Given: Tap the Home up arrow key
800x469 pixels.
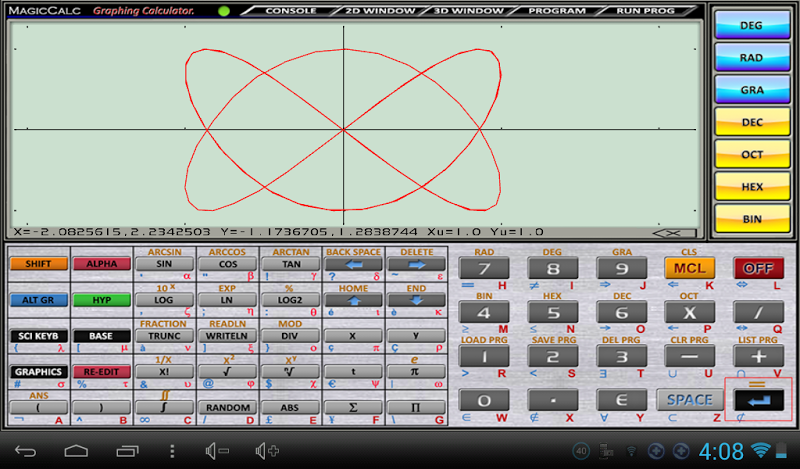Looking at the screenshot, I should click(x=353, y=300).
